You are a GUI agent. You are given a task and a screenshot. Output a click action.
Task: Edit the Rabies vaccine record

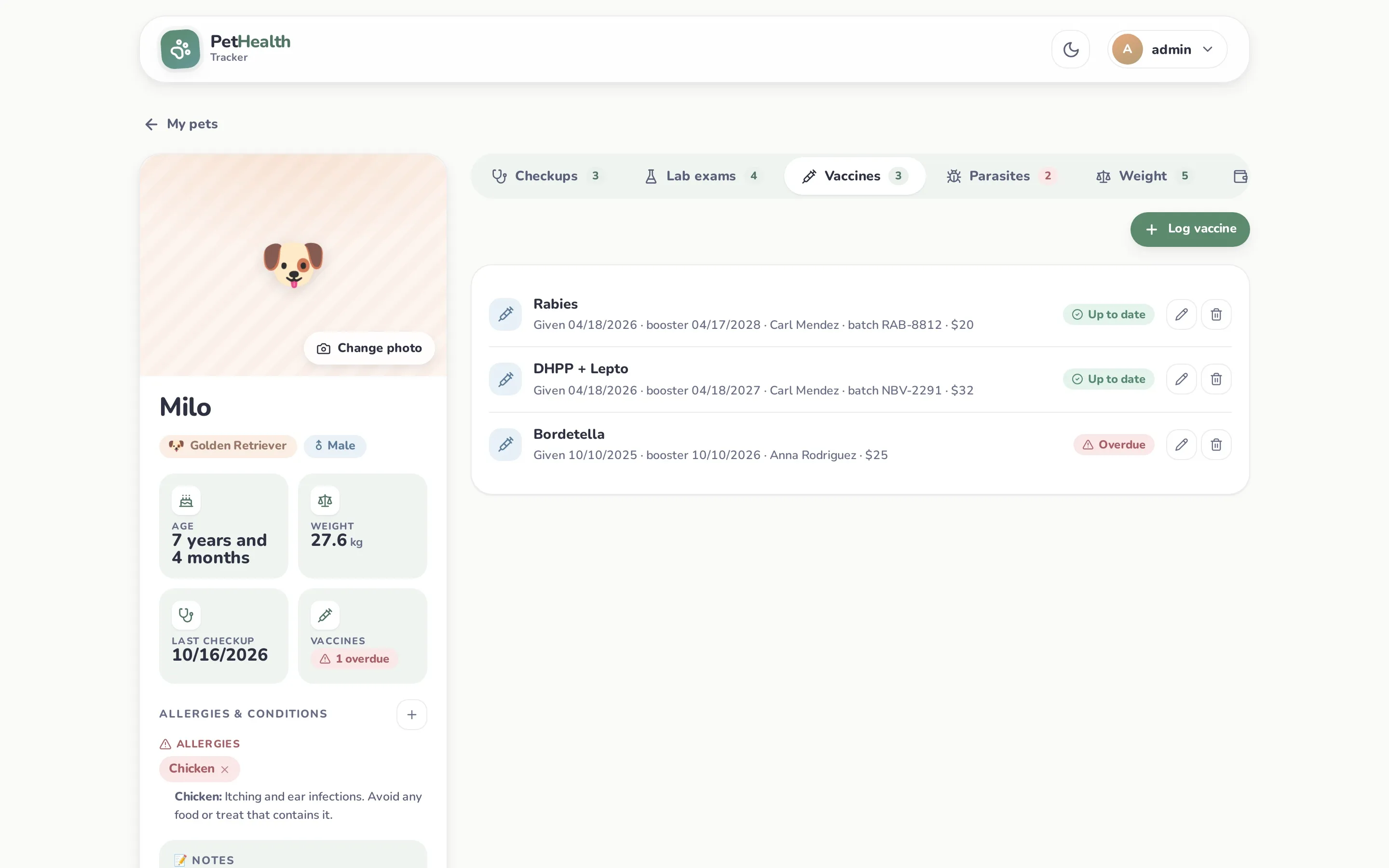(x=1181, y=314)
